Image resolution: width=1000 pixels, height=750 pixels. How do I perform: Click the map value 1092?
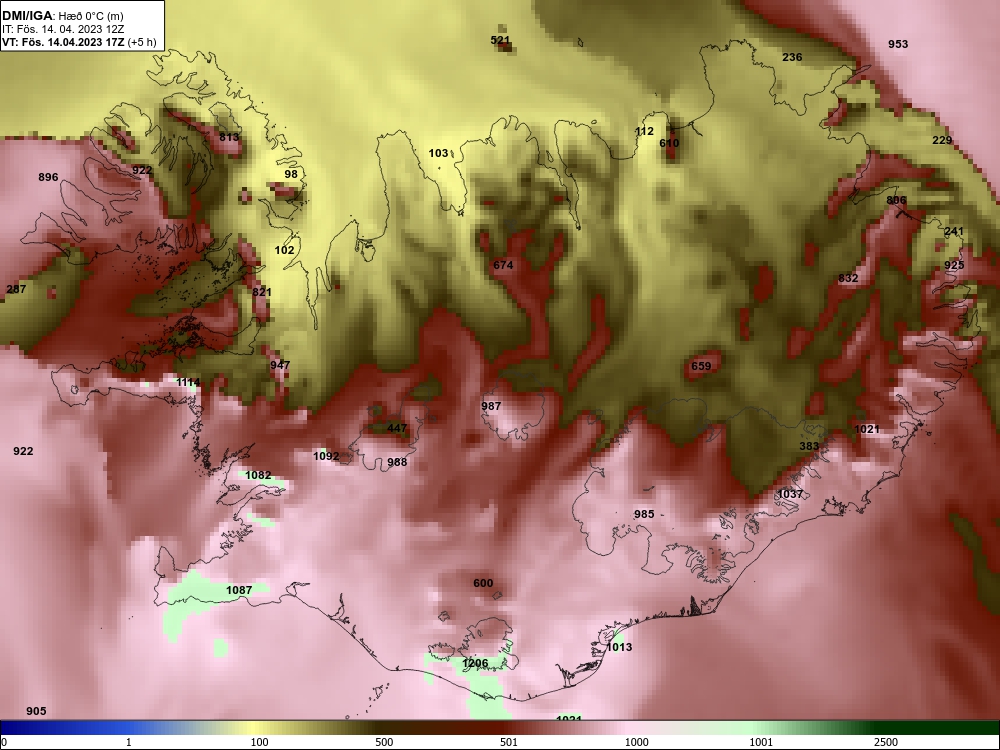[x=326, y=456]
